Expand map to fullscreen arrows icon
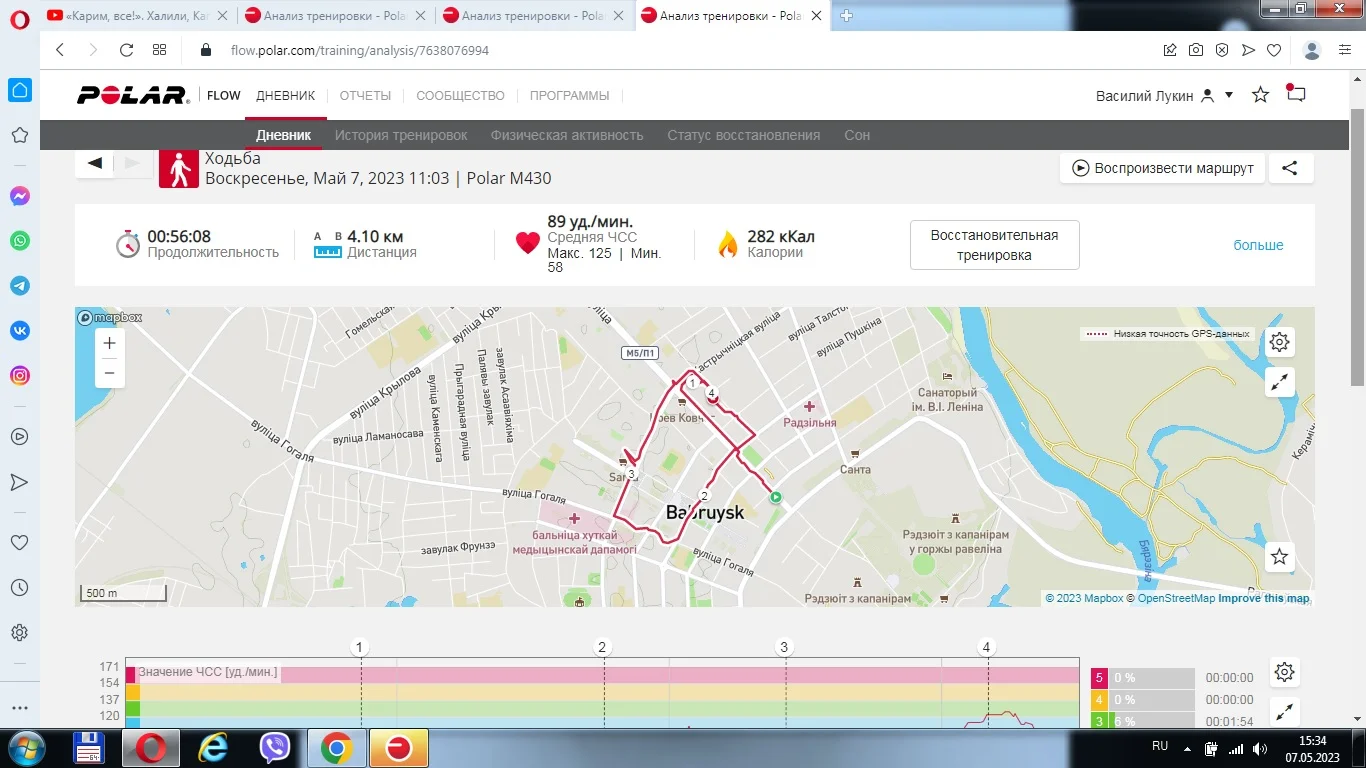The width and height of the screenshot is (1366, 768). coord(1280,382)
